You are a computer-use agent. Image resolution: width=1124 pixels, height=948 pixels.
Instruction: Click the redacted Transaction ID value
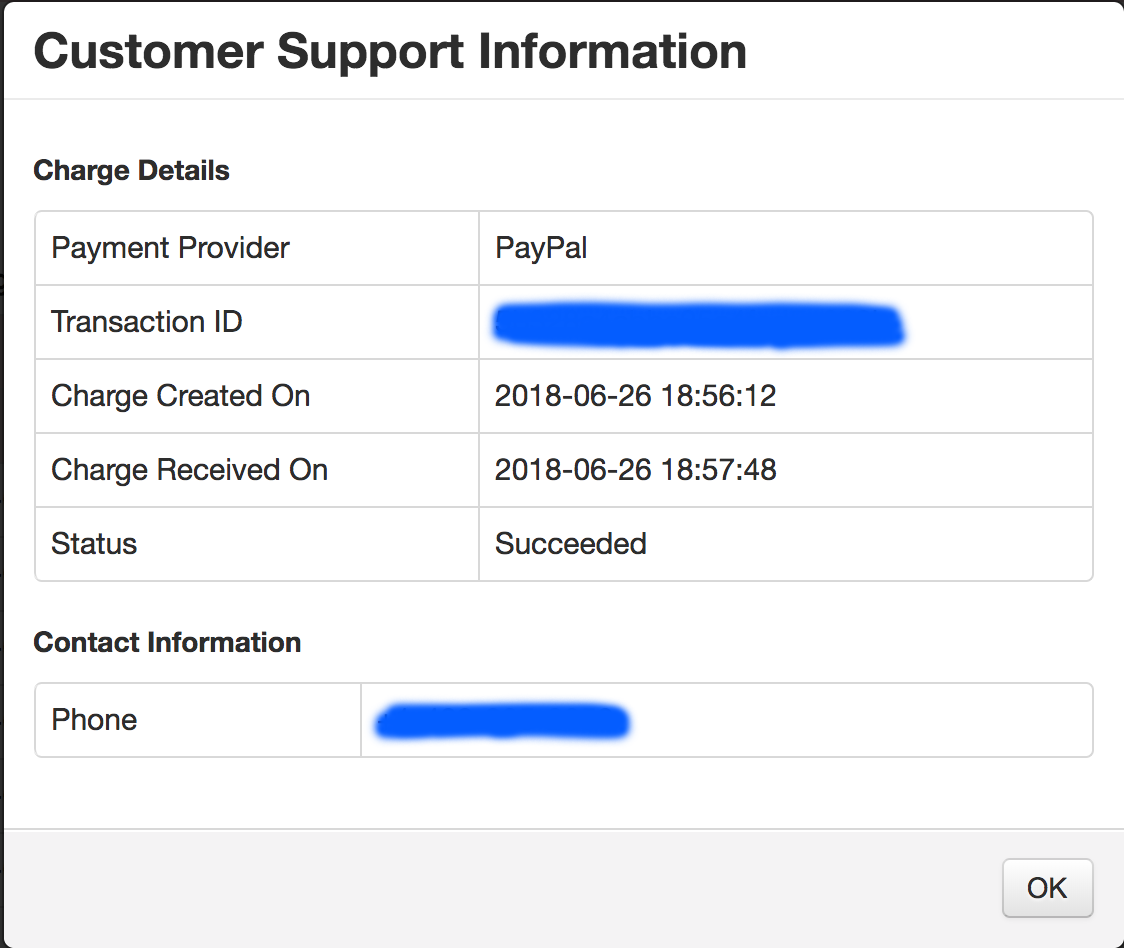coord(698,324)
